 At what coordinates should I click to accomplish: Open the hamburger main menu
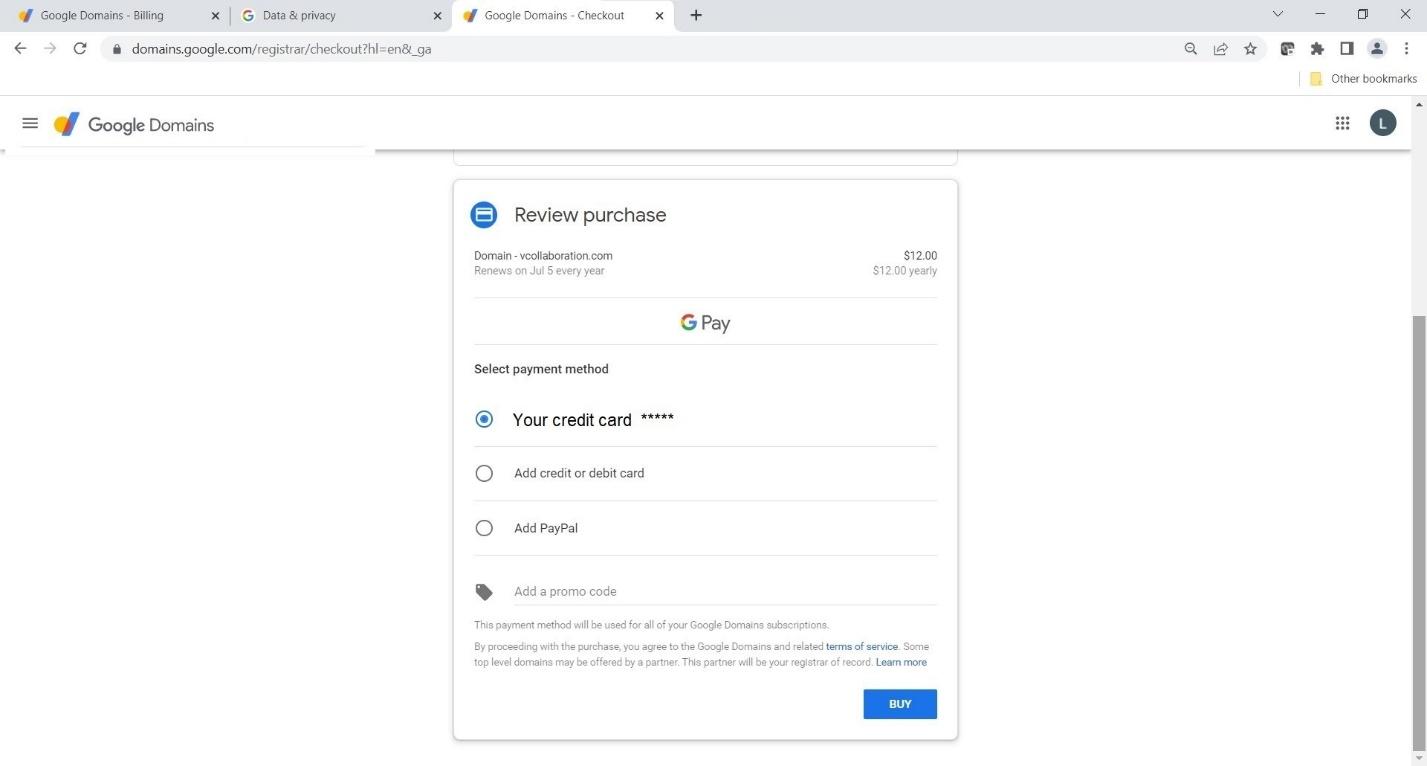[x=30, y=124]
